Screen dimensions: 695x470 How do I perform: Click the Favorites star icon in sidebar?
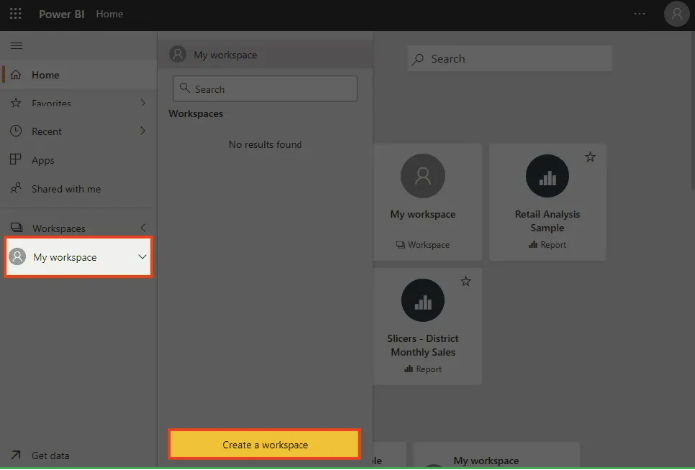[x=16, y=103]
